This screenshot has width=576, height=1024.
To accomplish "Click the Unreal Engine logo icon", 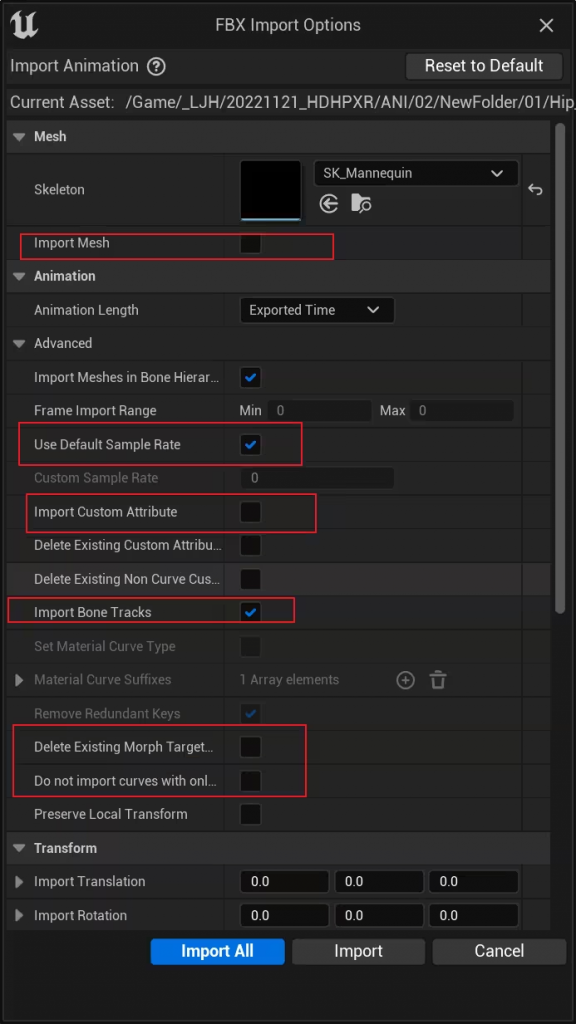I will pos(24,25).
